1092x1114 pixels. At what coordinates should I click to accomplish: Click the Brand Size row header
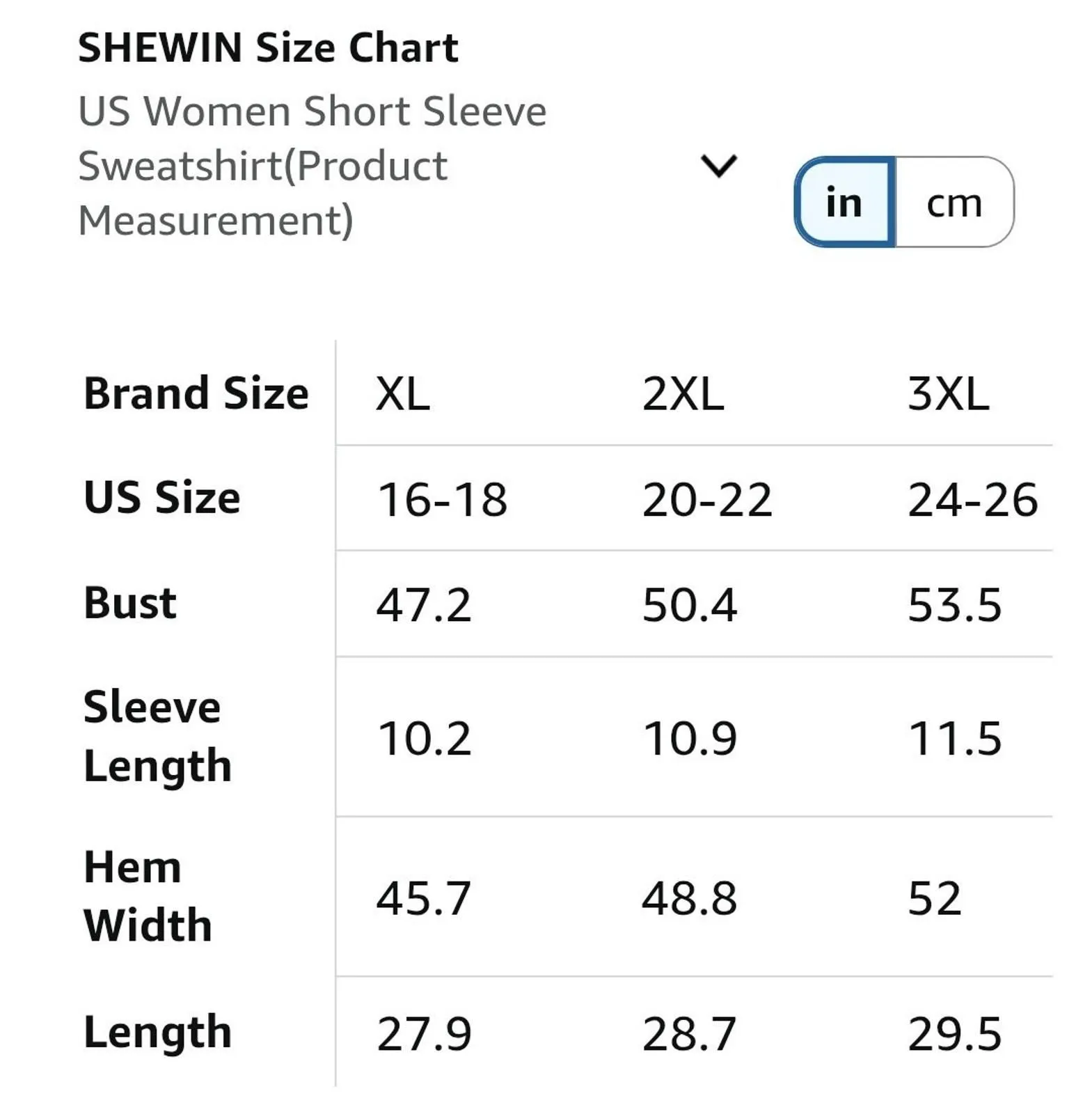196,393
